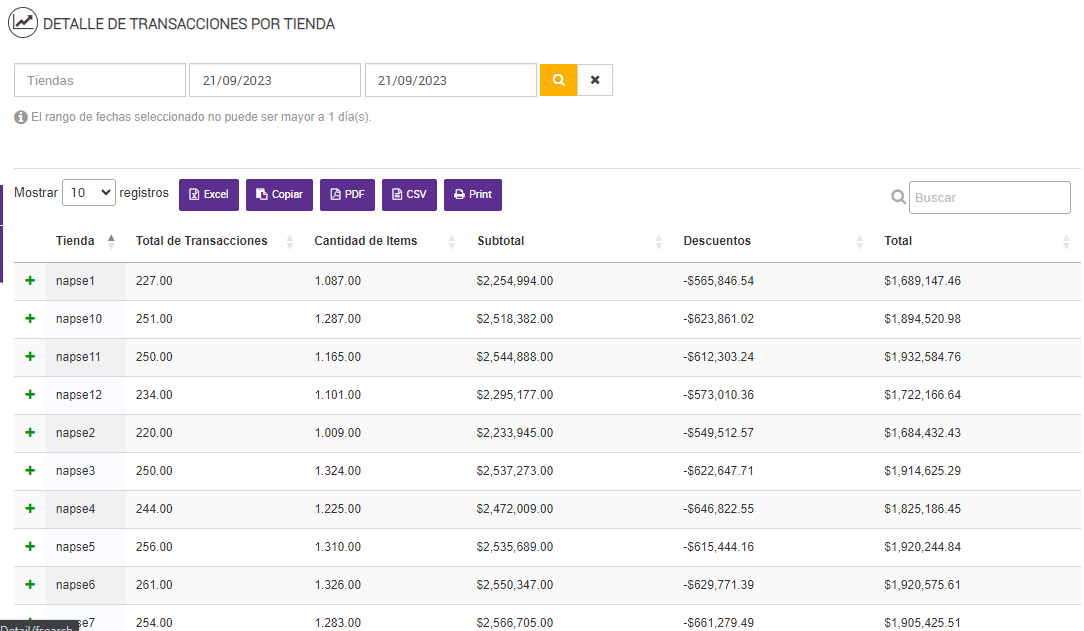This screenshot has width=1084, height=631.
Task: Open the start date field
Action: point(274,80)
